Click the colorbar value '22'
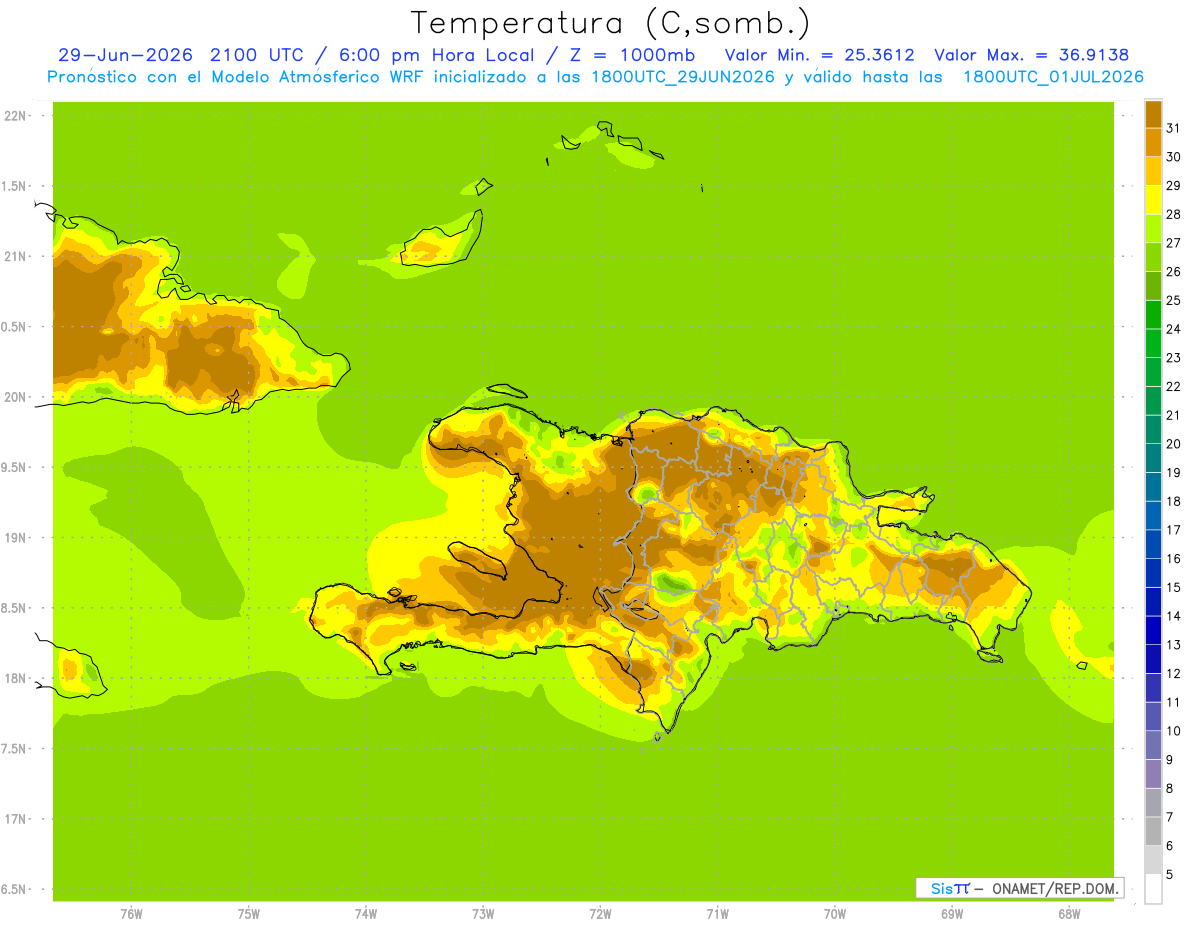This screenshot has width=1200, height=927. click(1174, 386)
